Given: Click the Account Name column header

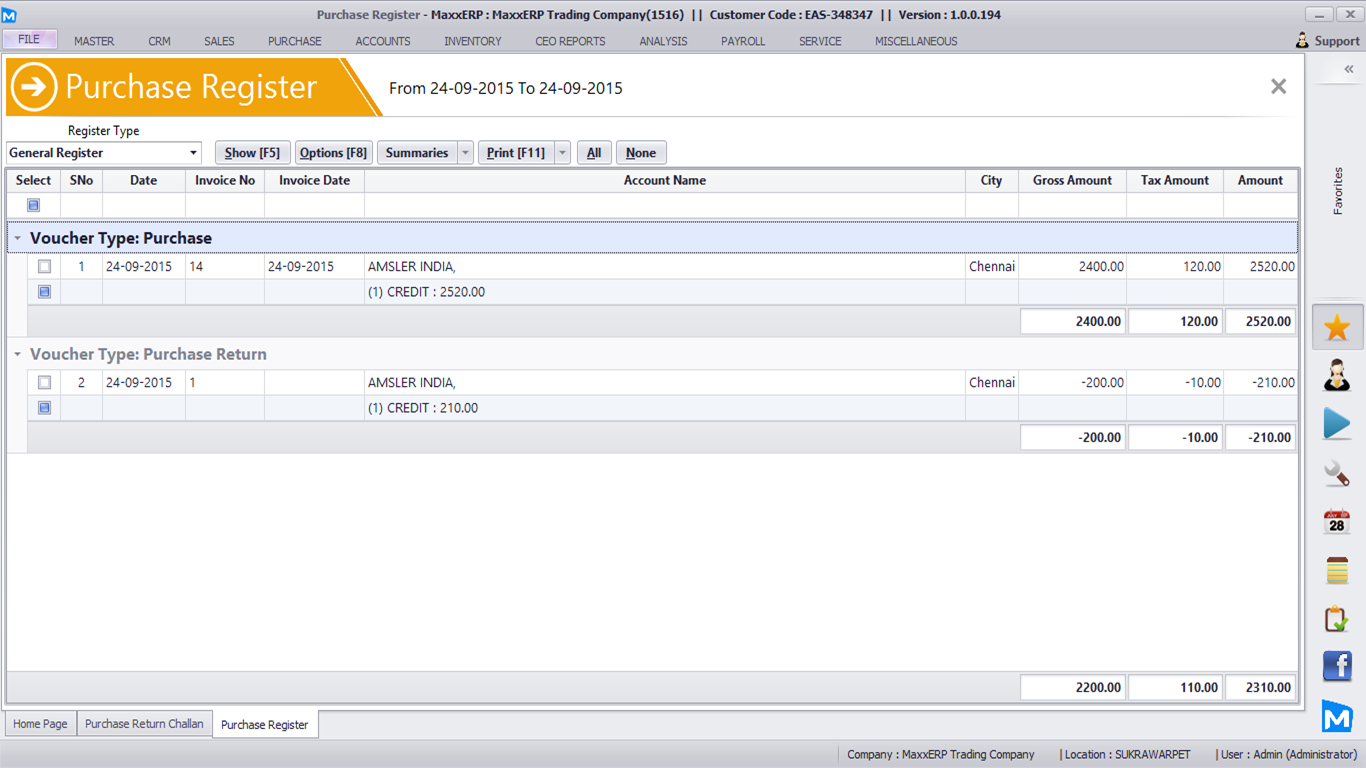Looking at the screenshot, I should click(664, 181).
